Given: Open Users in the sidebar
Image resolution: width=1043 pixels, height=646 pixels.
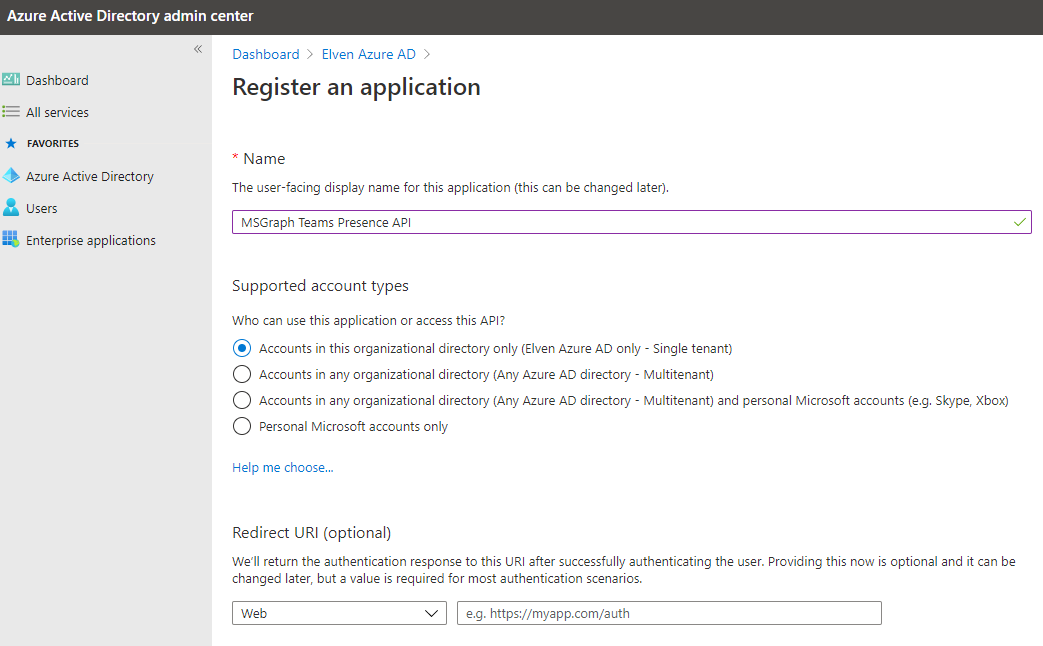Looking at the screenshot, I should coord(41,208).
